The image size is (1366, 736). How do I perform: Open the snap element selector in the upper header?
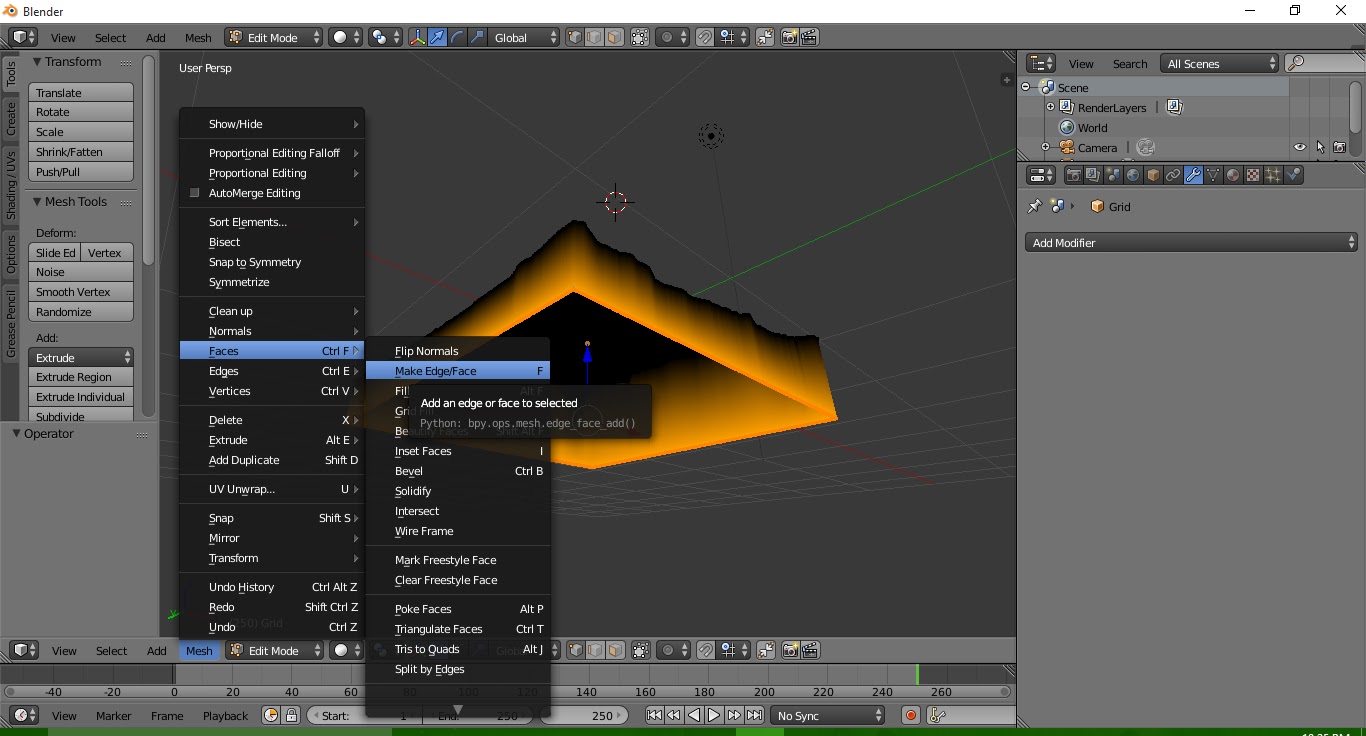[x=732, y=37]
